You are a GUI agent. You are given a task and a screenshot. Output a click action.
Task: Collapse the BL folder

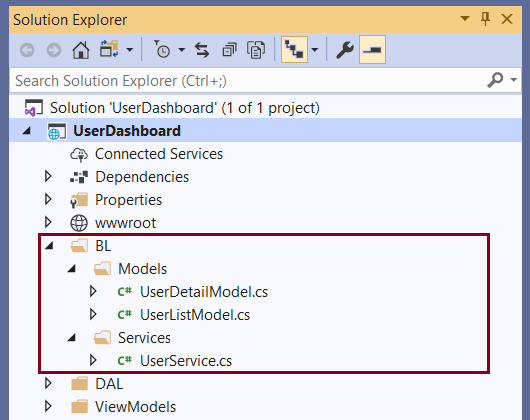coord(49,246)
